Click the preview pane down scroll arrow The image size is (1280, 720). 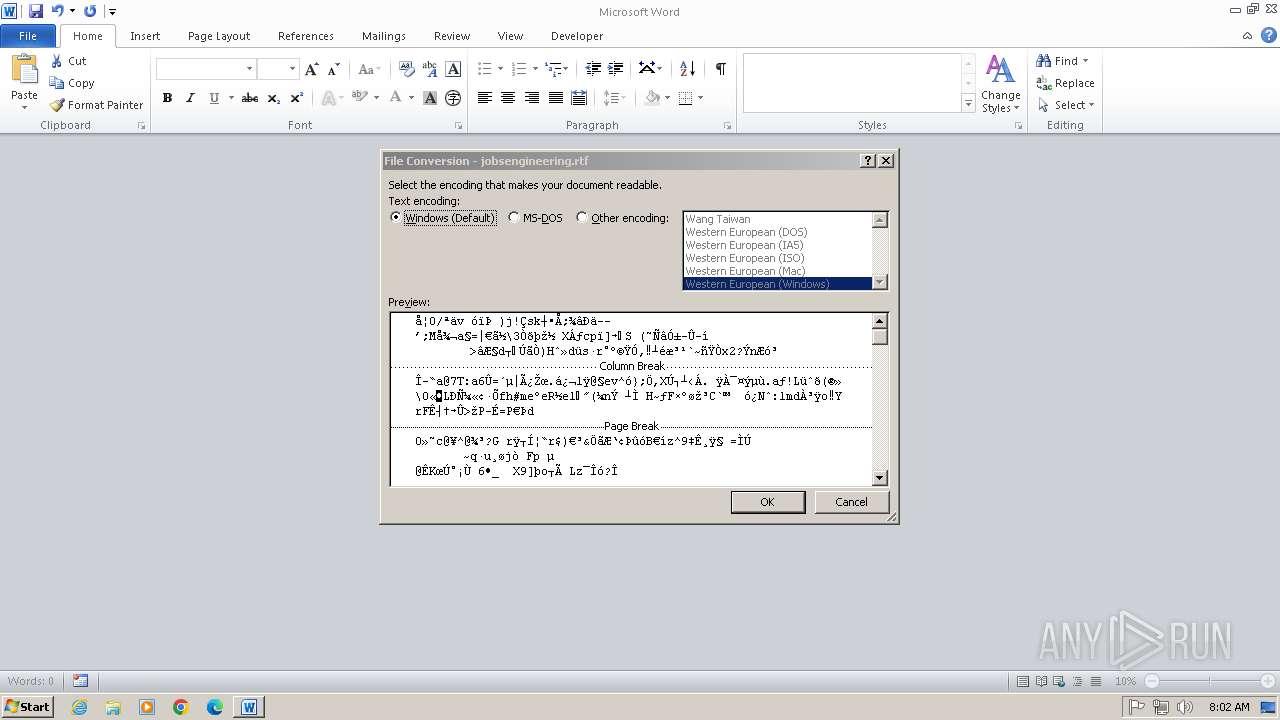(880, 478)
